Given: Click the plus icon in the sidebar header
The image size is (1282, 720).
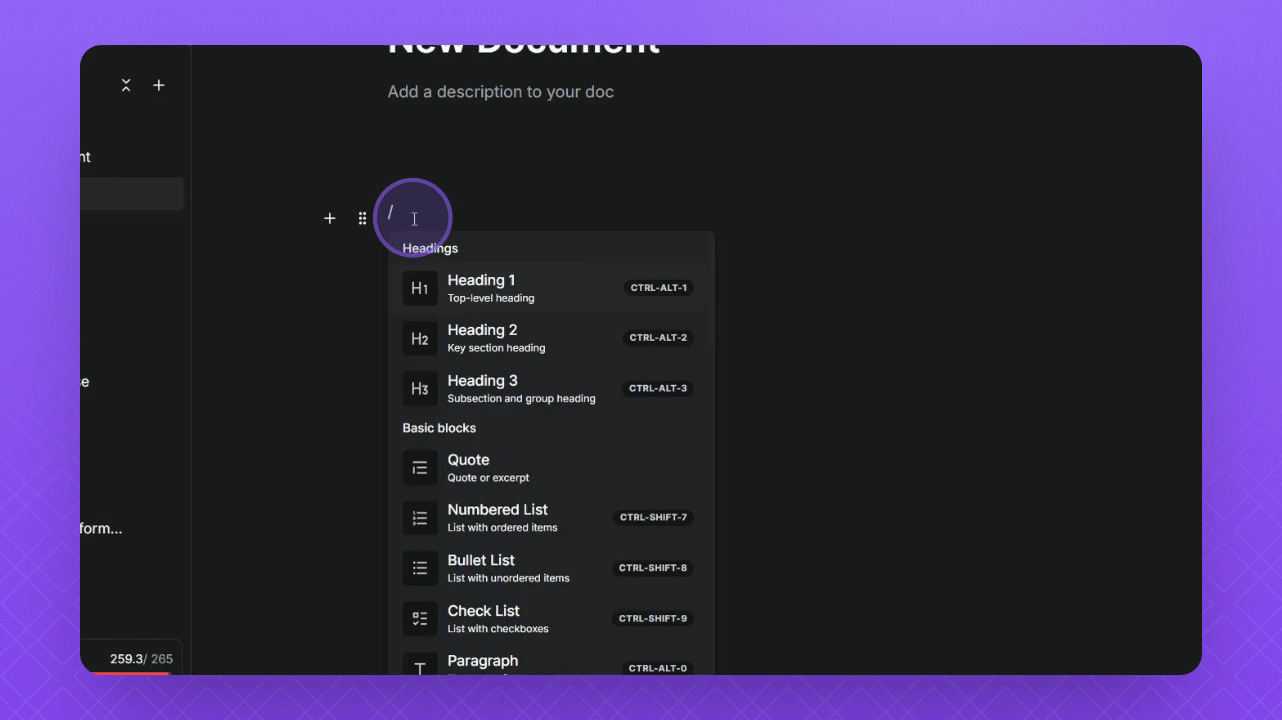Looking at the screenshot, I should pos(159,86).
